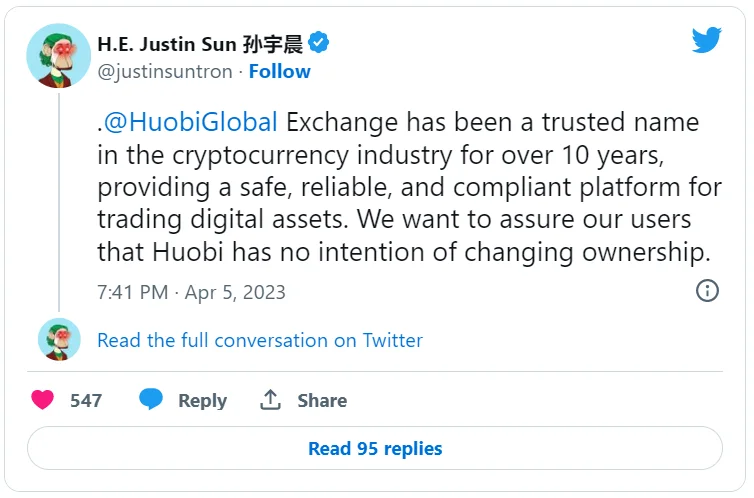
Task: Click the small avatar beside full conversation link
Action: pyautogui.click(x=58, y=340)
